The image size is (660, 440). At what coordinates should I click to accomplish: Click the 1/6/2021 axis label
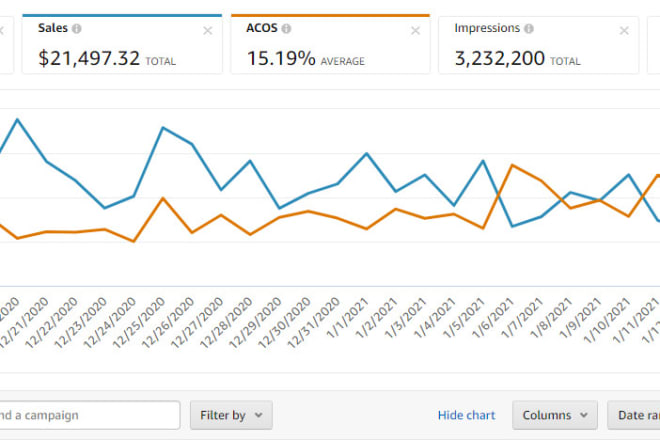tap(492, 319)
